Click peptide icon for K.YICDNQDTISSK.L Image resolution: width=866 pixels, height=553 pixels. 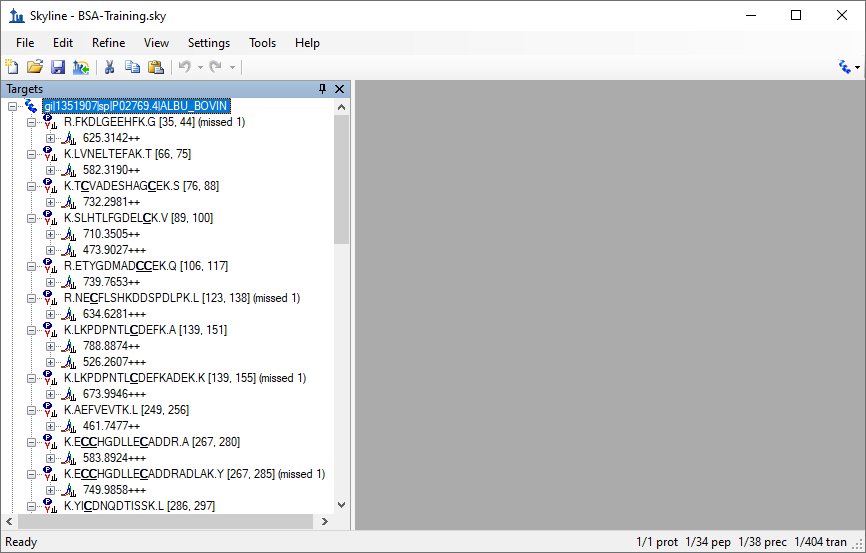point(50,505)
